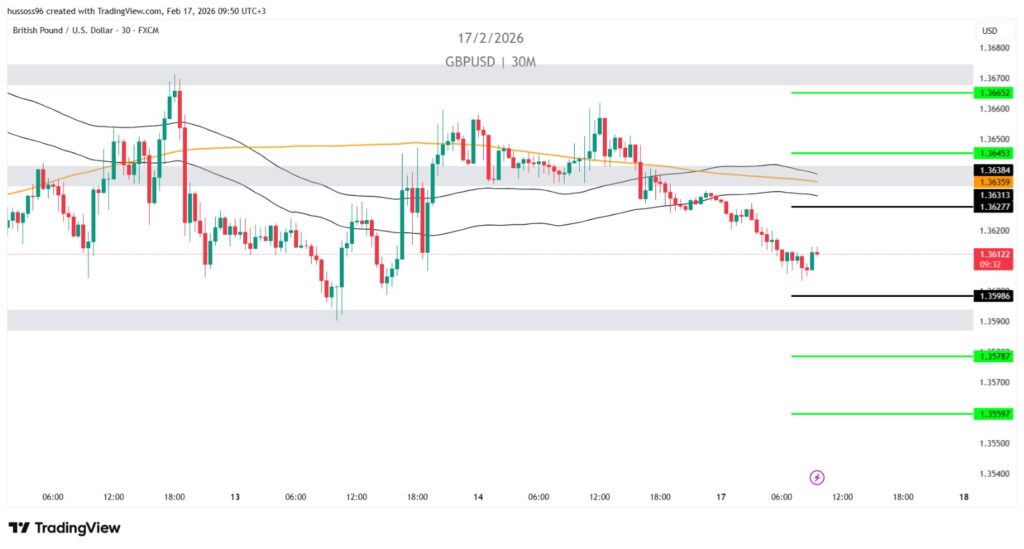Image resolution: width=1024 pixels, height=549 pixels.
Task: Click the purple lightning event icon
Action: [817, 477]
